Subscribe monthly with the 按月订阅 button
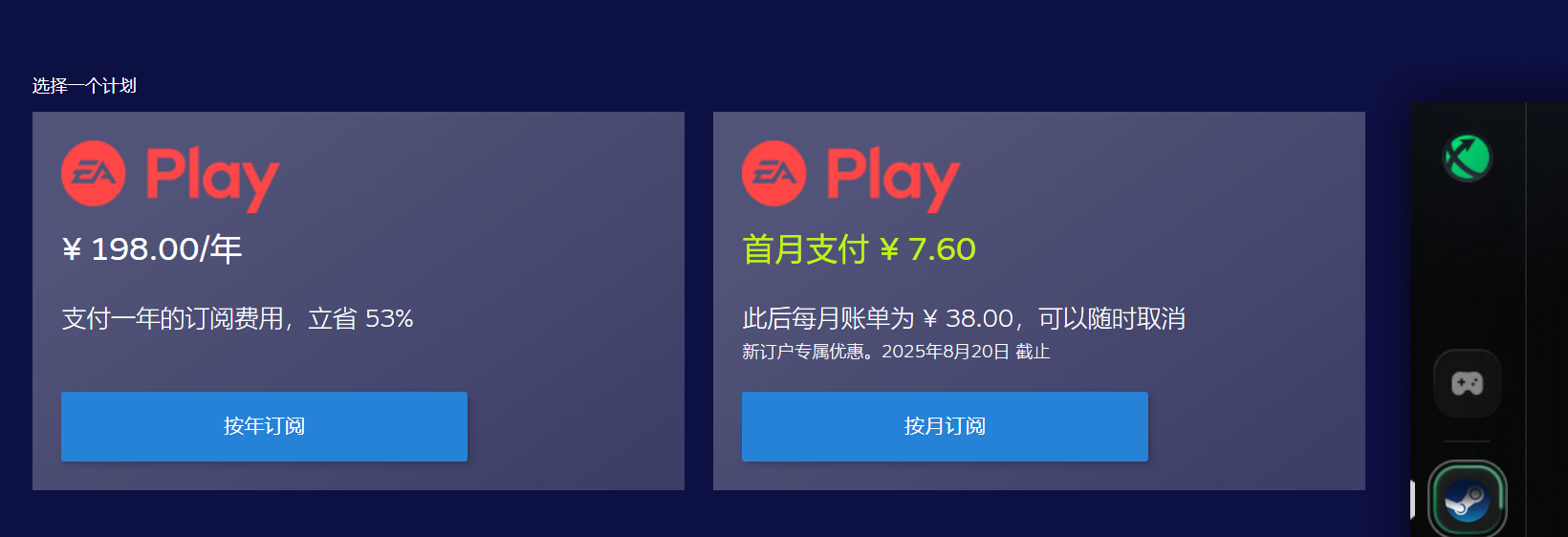 pos(945,426)
